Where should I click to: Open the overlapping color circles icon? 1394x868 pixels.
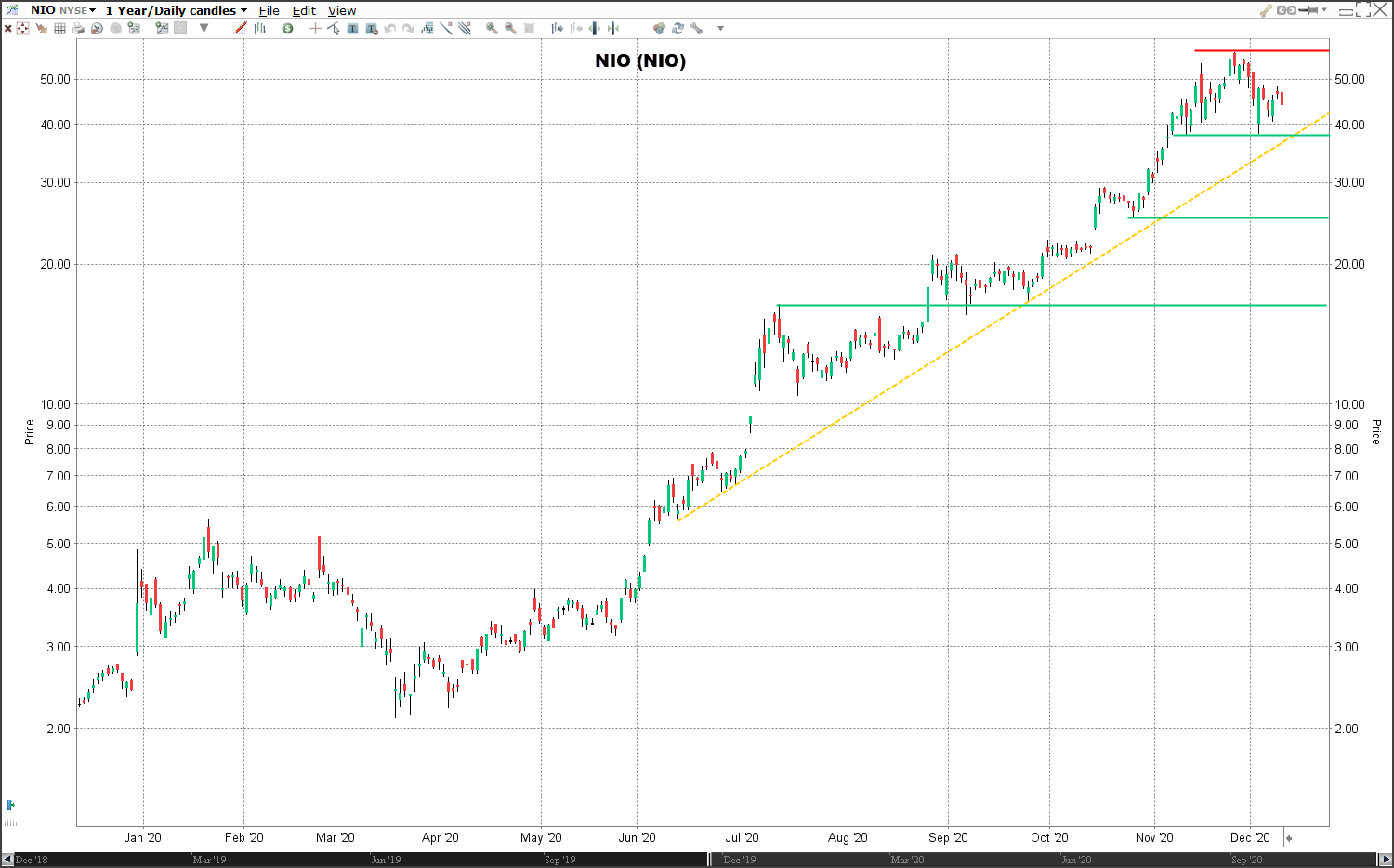(659, 29)
